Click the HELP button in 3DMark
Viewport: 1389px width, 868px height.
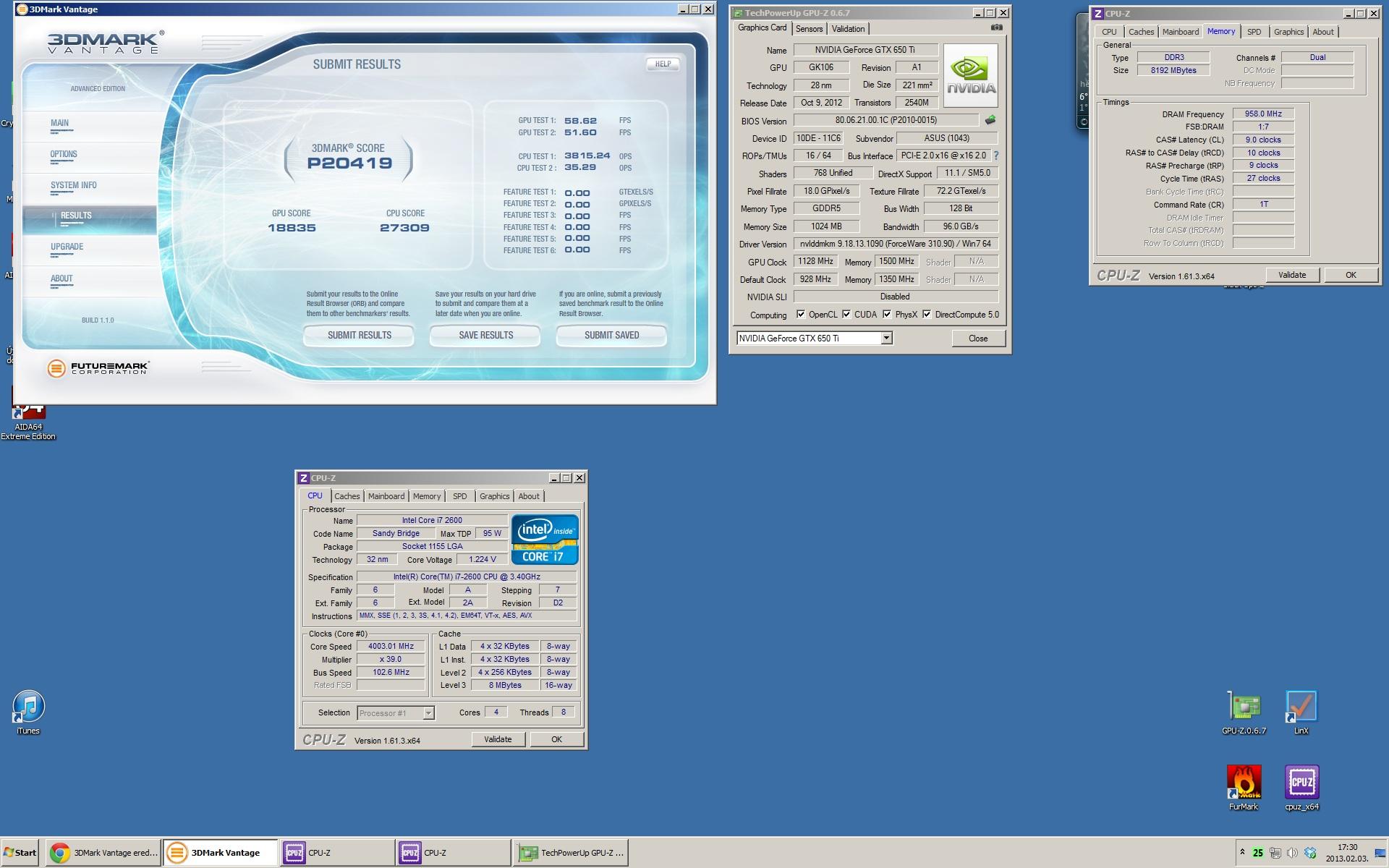[663, 64]
